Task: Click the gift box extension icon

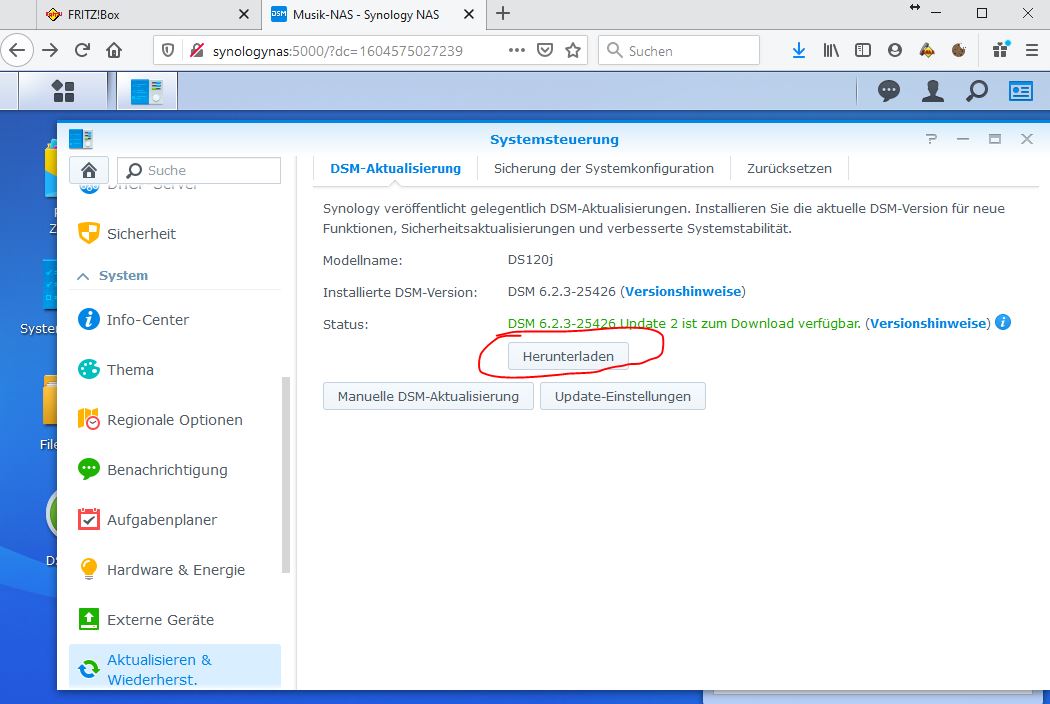Action: (1001, 50)
